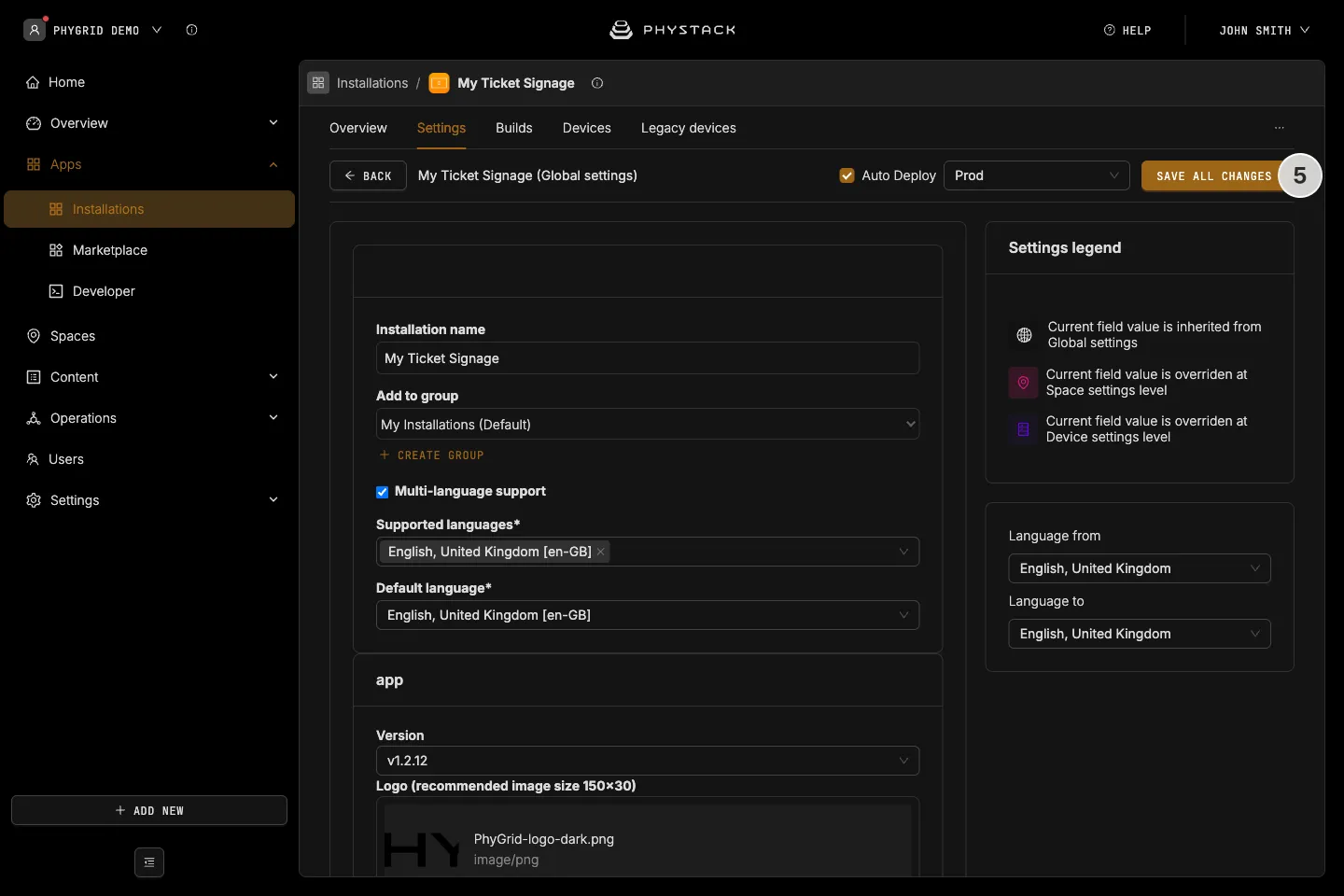Click the Marketplace icon in sidebar
Viewport: 1344px width, 896px height.
coord(56,250)
